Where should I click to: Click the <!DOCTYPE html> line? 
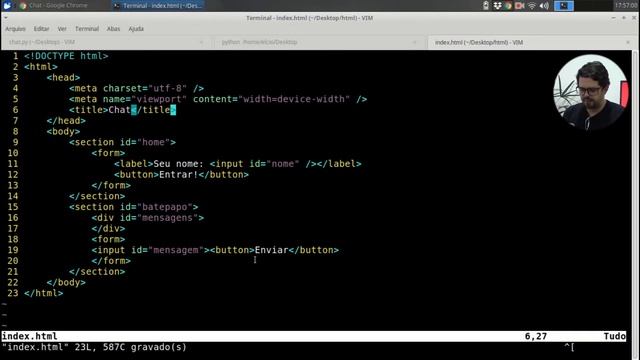click(66, 56)
